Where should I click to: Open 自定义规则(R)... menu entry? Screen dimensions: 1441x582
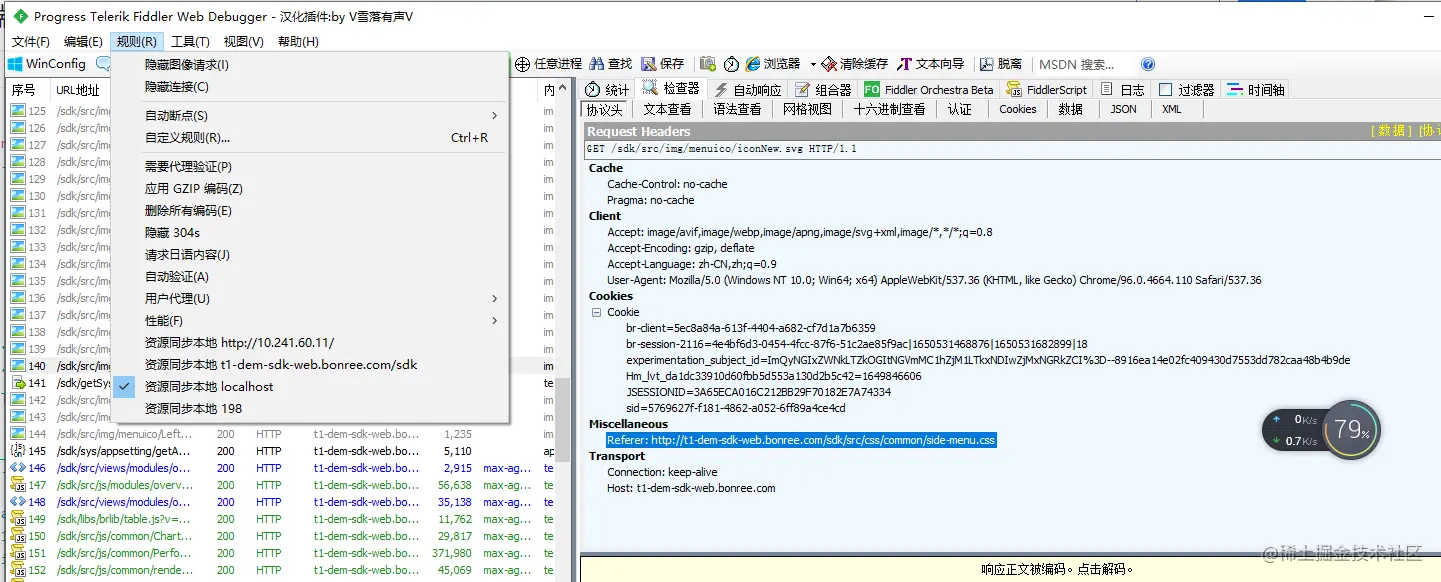pyautogui.click(x=310, y=138)
